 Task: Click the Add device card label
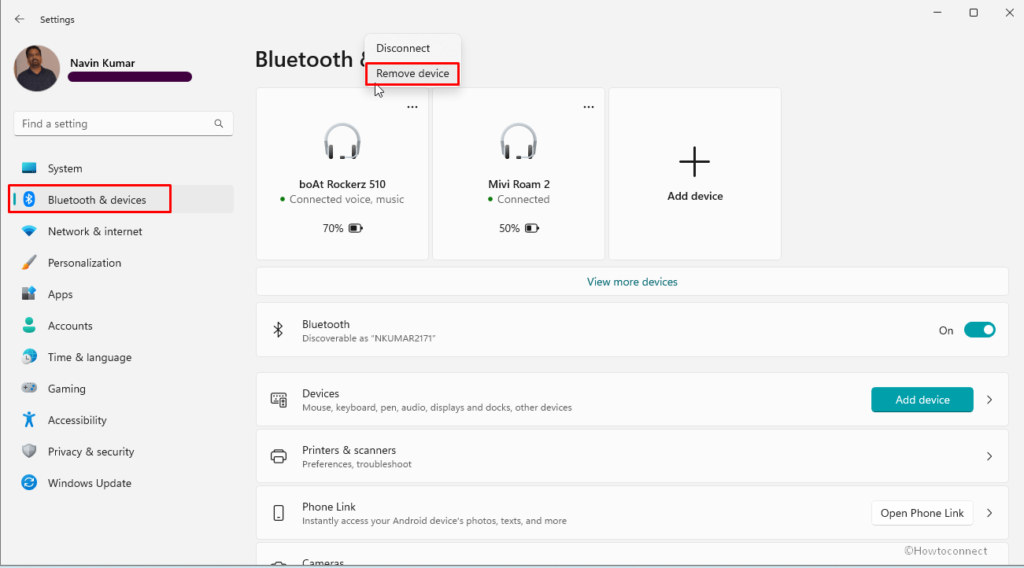tap(695, 196)
